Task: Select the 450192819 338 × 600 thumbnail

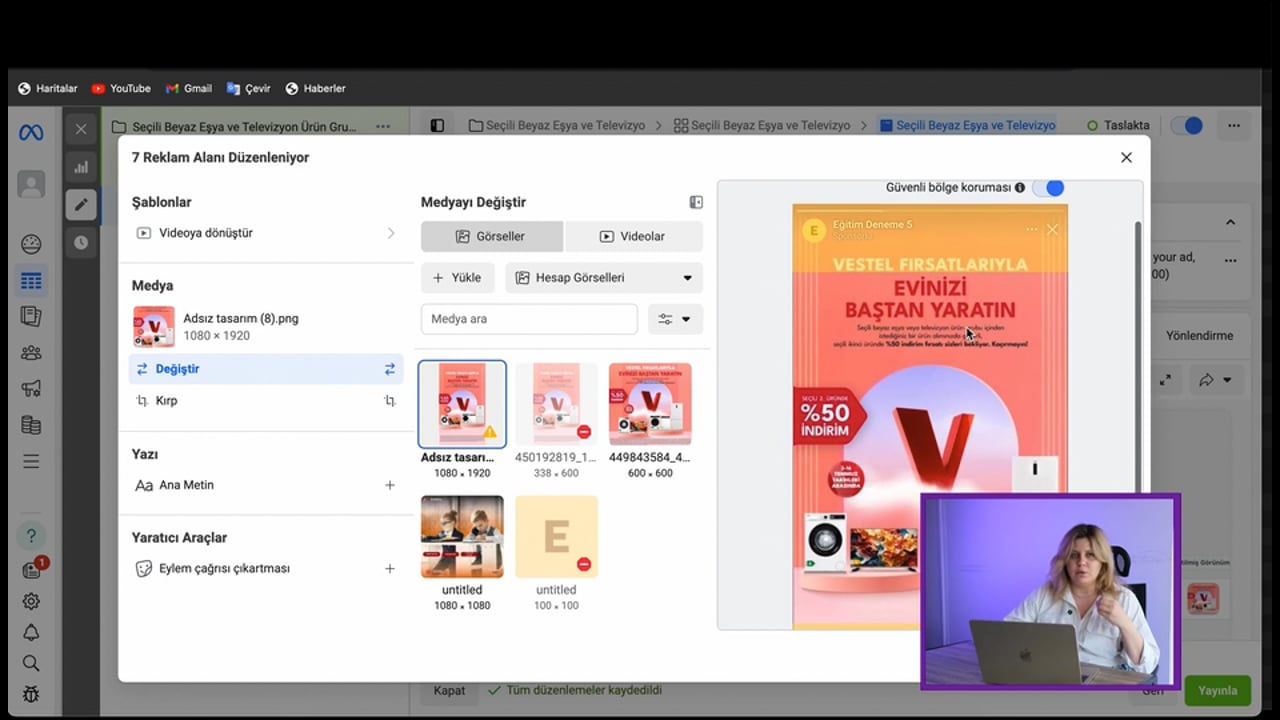Action: click(556, 404)
